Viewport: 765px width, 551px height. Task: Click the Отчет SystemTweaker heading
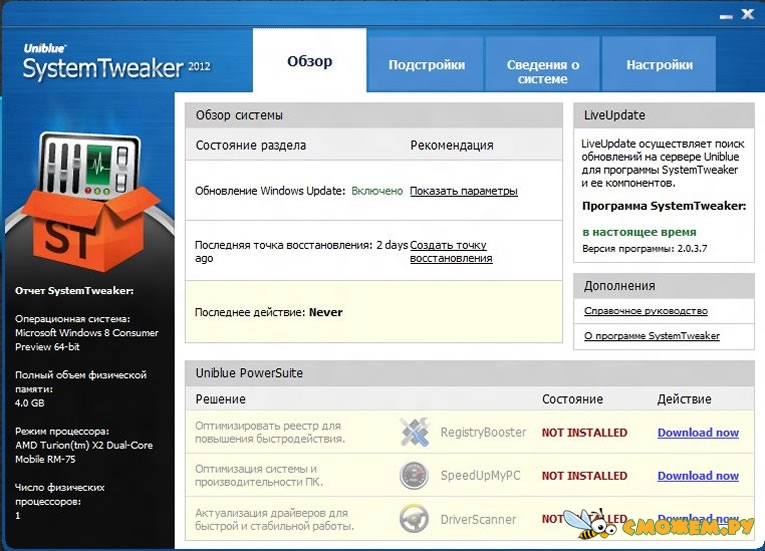(x=74, y=291)
